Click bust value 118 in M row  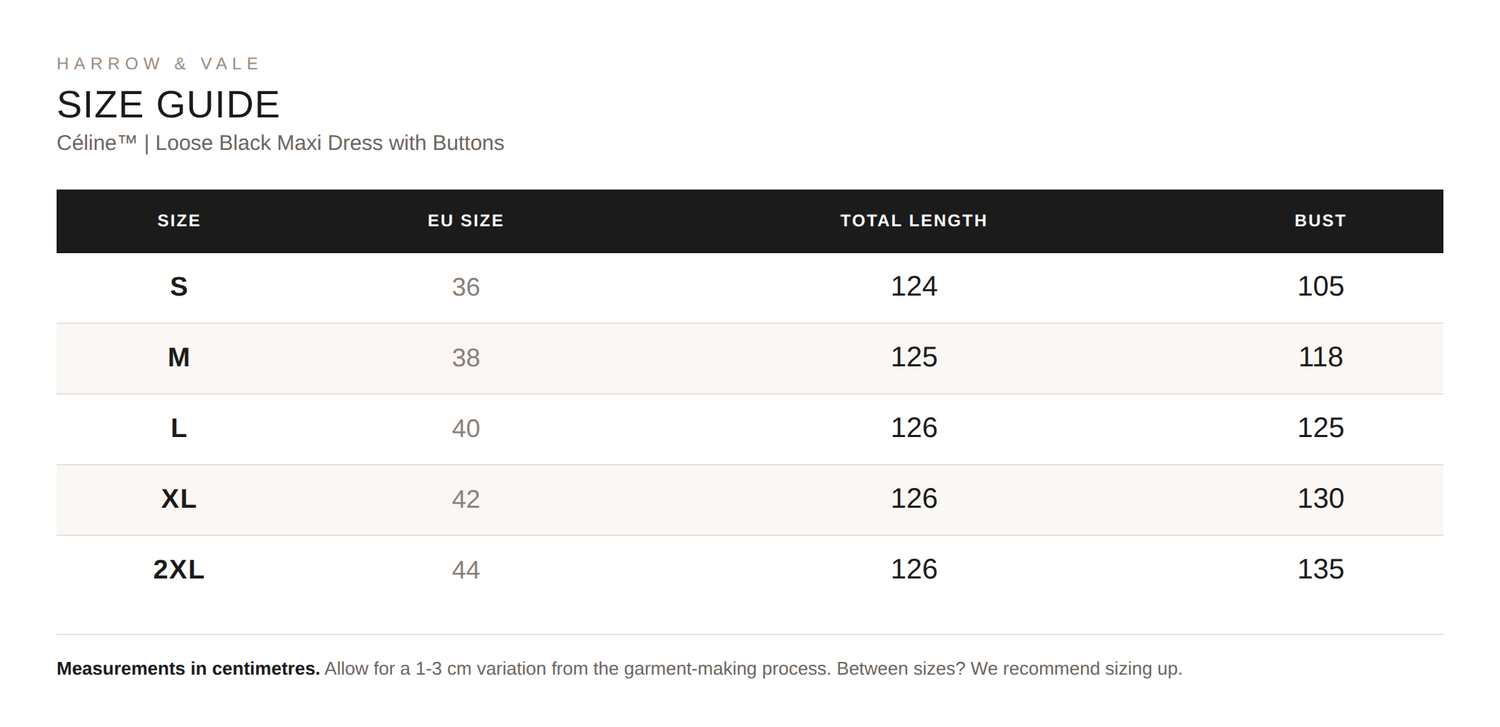click(x=1320, y=357)
